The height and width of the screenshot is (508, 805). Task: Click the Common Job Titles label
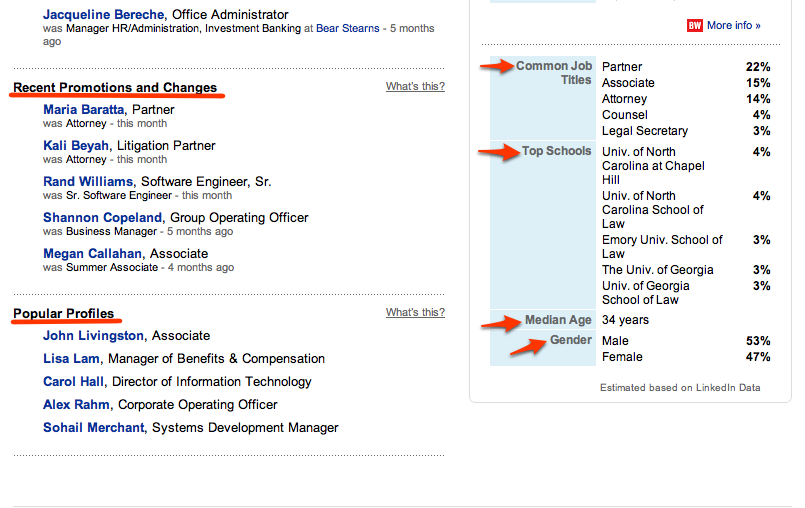(554, 73)
